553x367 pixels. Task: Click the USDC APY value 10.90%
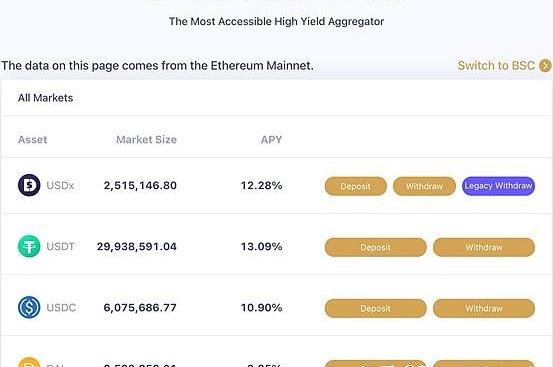(261, 307)
